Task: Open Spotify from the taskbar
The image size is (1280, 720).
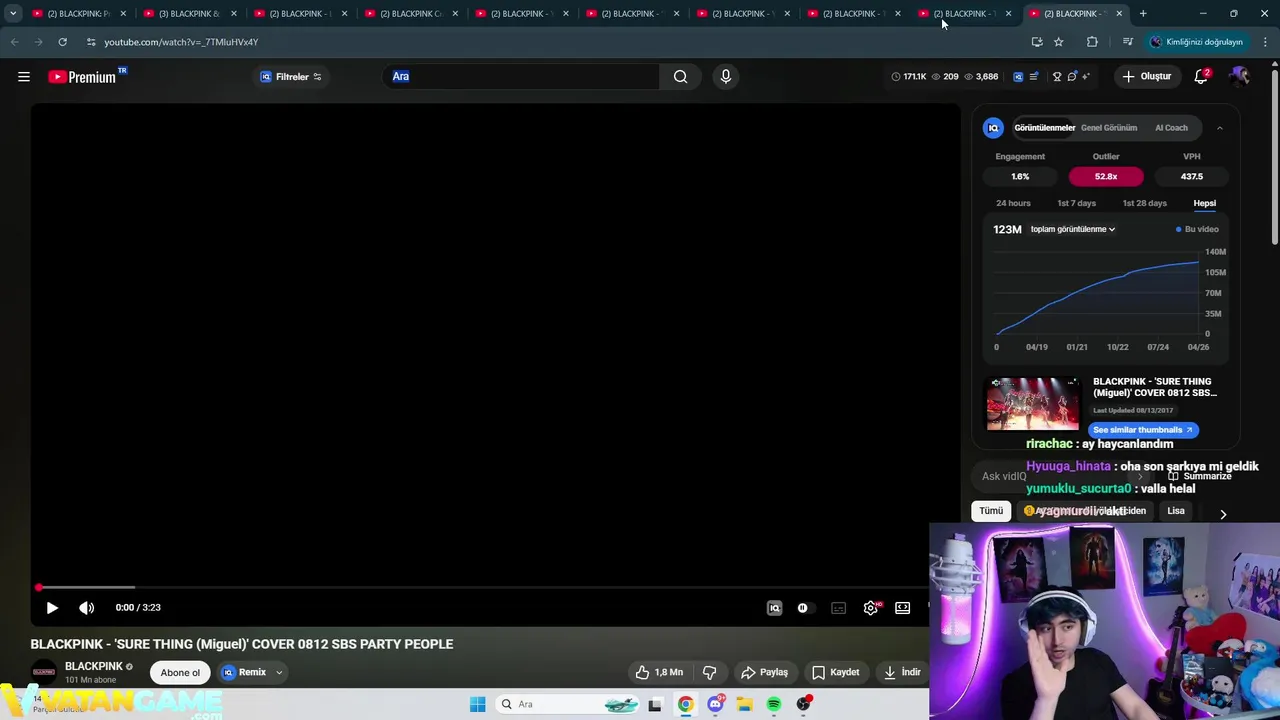Action: click(x=774, y=704)
